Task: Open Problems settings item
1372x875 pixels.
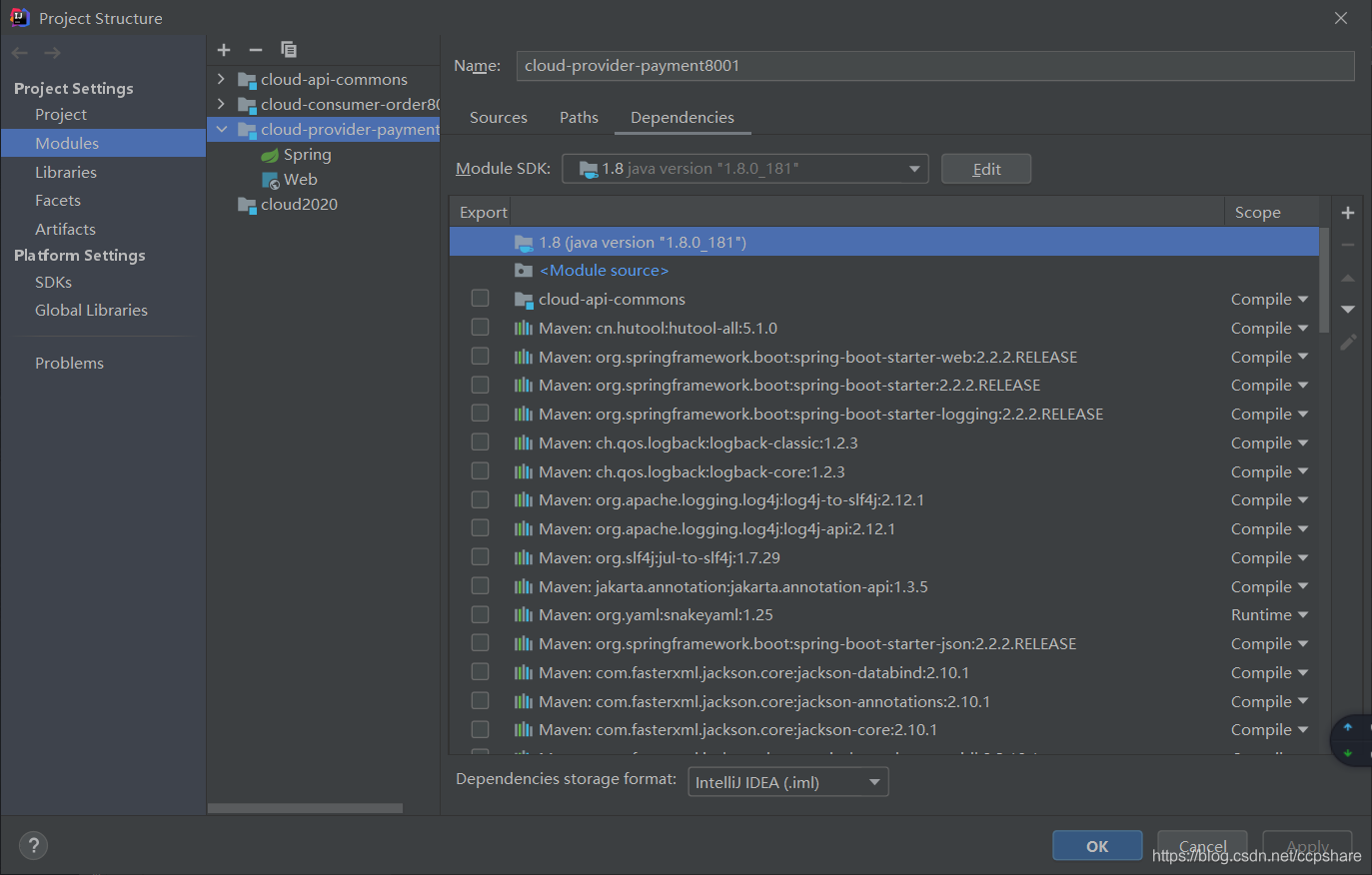Action: pyautogui.click(x=69, y=364)
